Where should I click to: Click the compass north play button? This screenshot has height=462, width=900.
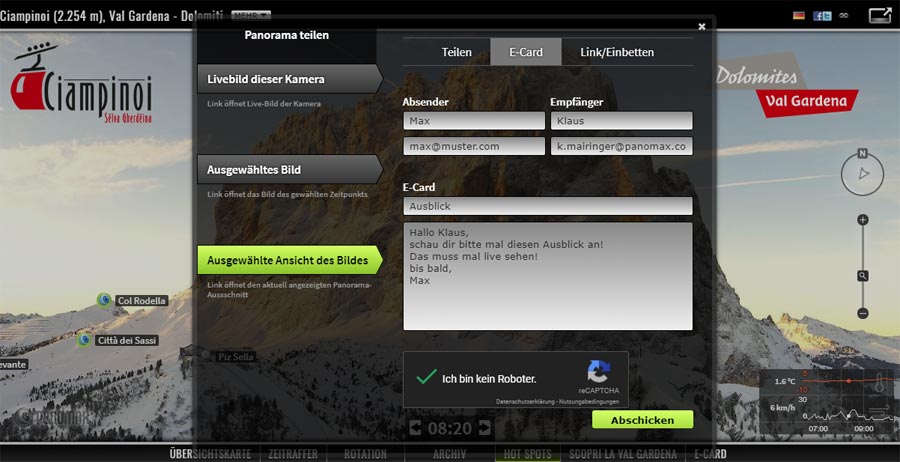click(862, 174)
